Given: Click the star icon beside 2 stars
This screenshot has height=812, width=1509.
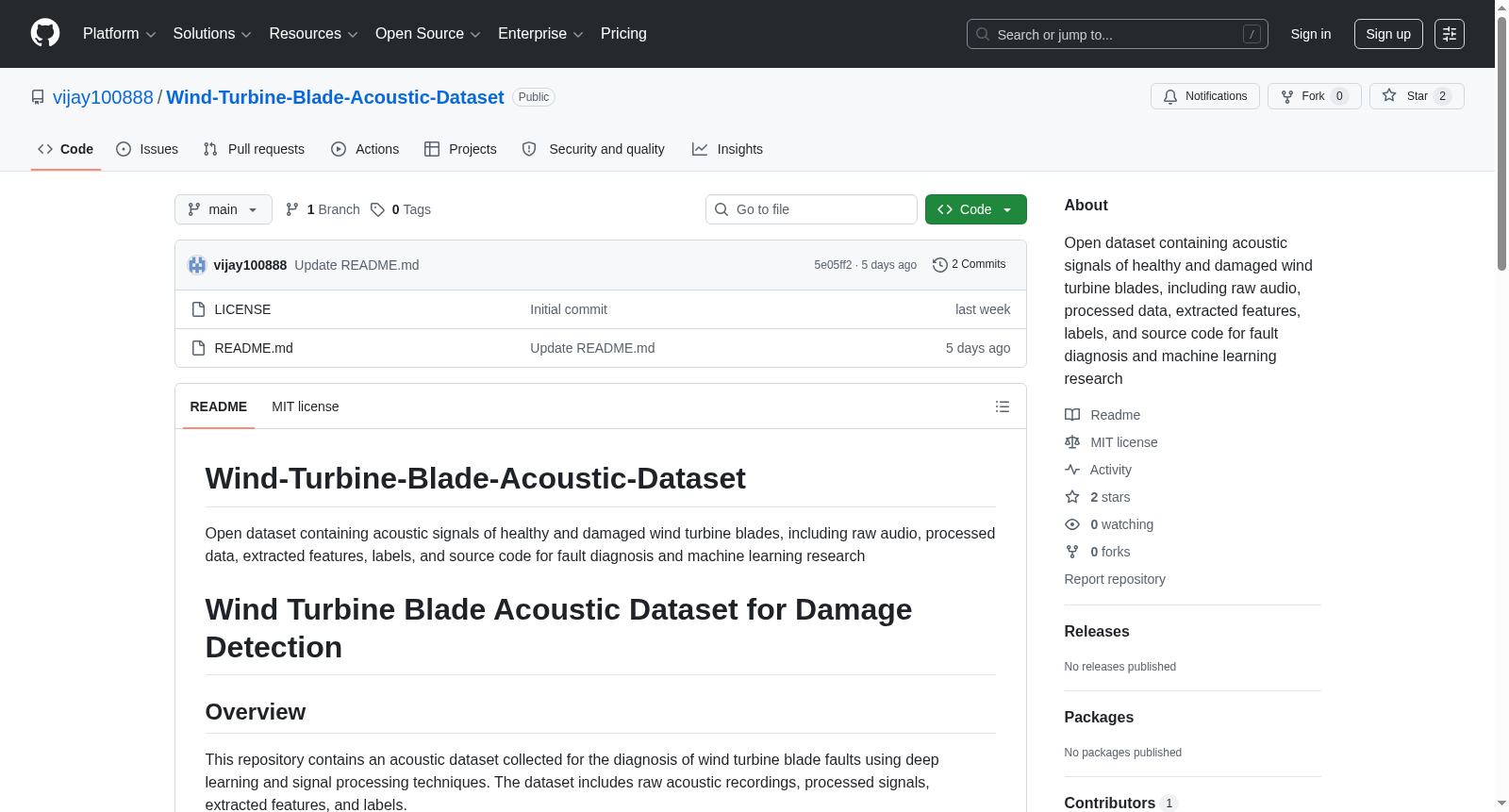Looking at the screenshot, I should pos(1072,497).
